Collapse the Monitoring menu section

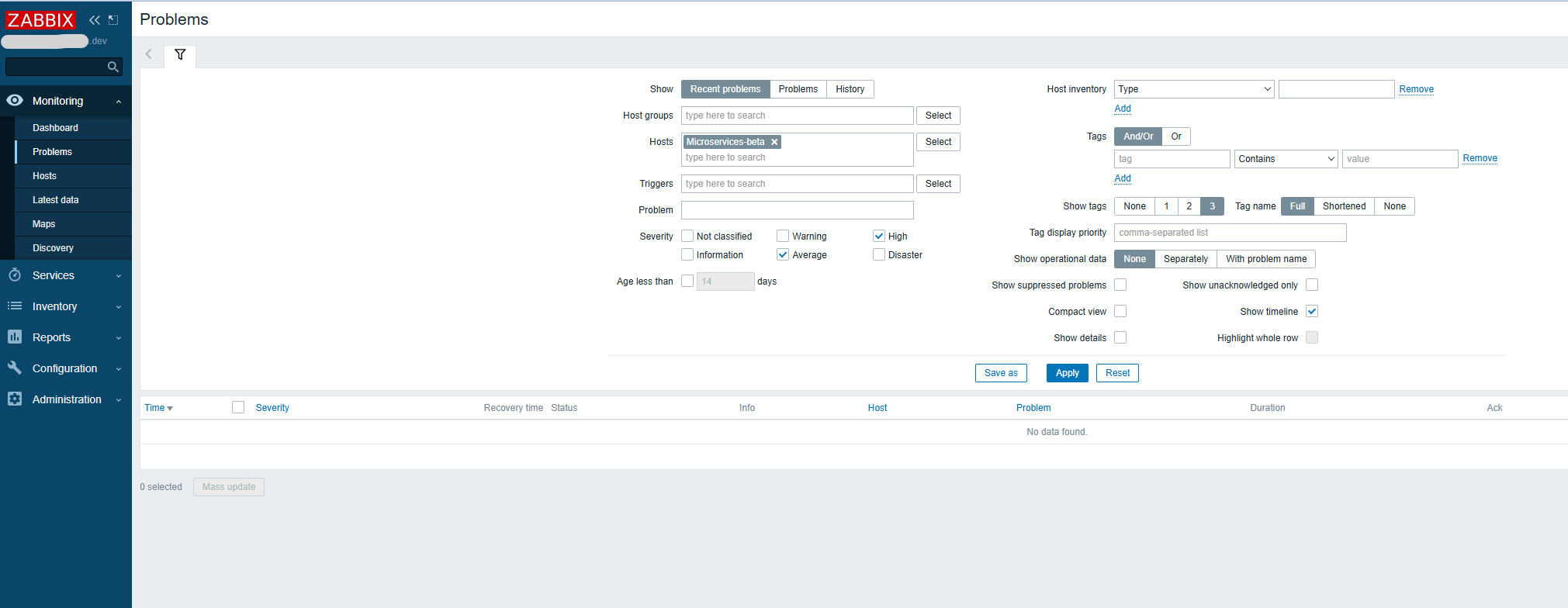pos(119,102)
